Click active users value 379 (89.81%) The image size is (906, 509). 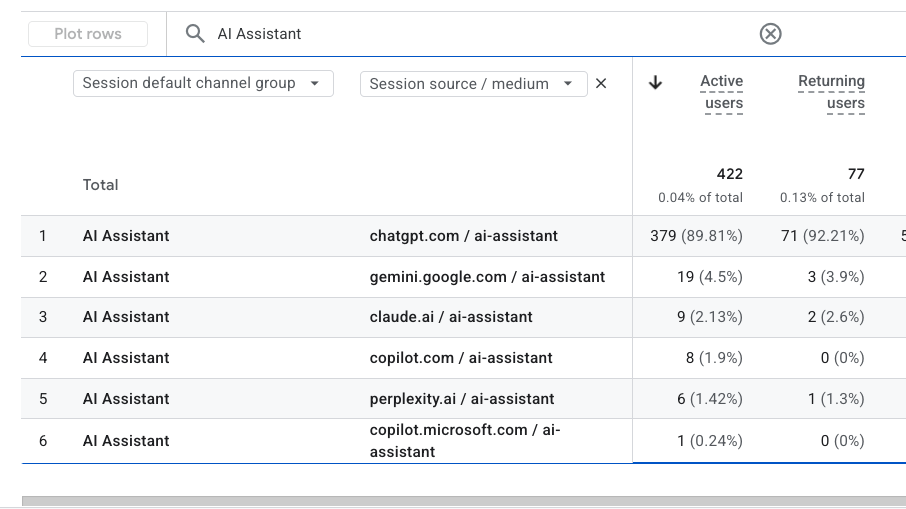pyautogui.click(x=696, y=236)
